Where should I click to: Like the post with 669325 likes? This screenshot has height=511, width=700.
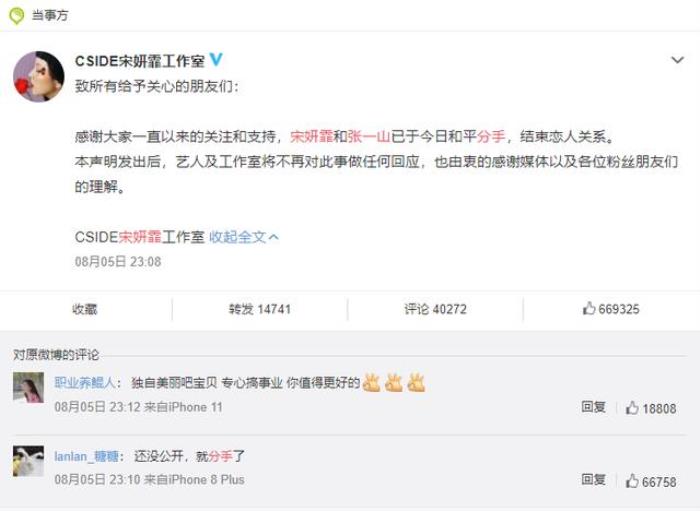(611, 310)
